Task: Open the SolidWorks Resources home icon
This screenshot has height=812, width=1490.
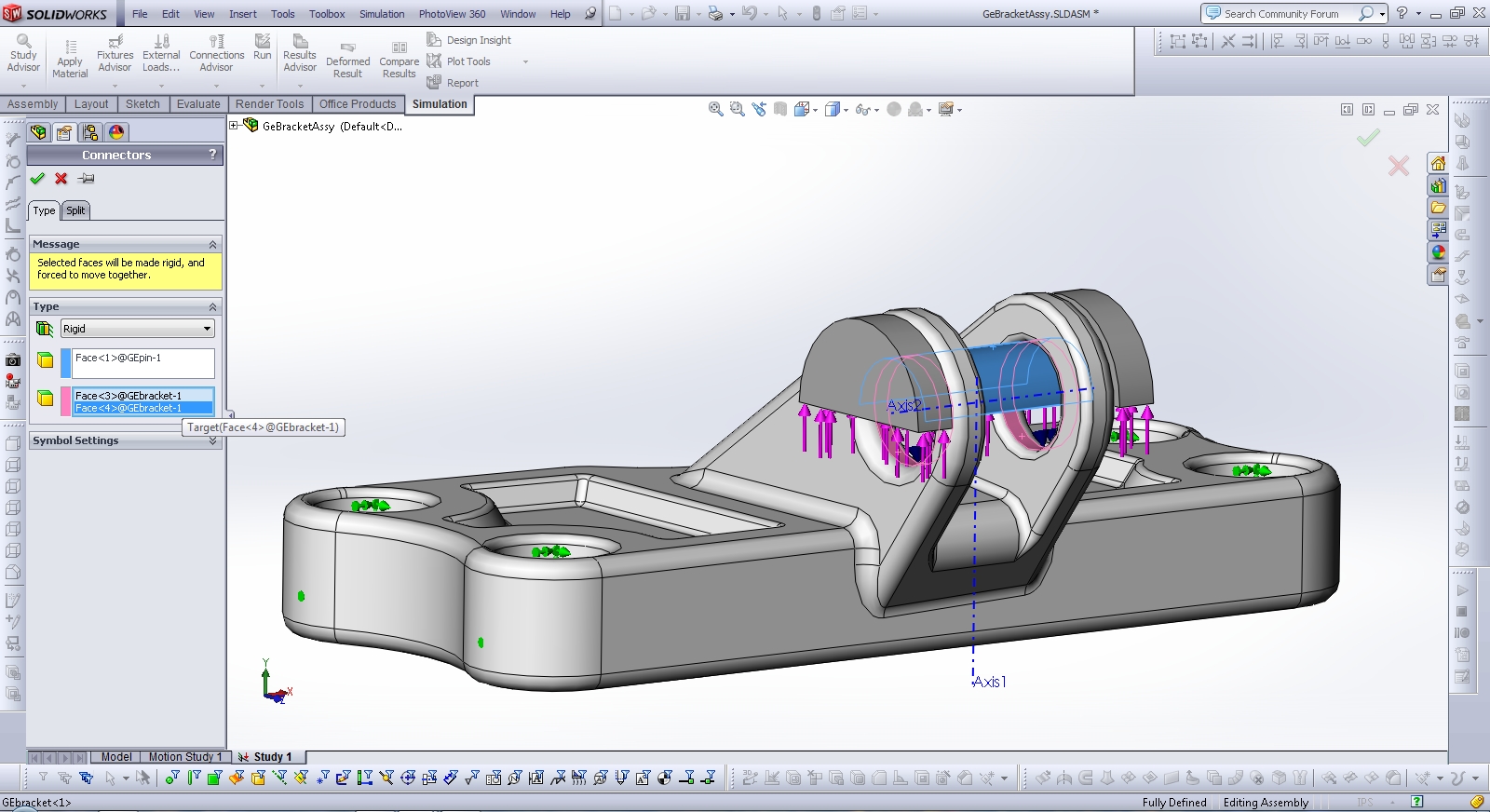Action: coord(1439,163)
